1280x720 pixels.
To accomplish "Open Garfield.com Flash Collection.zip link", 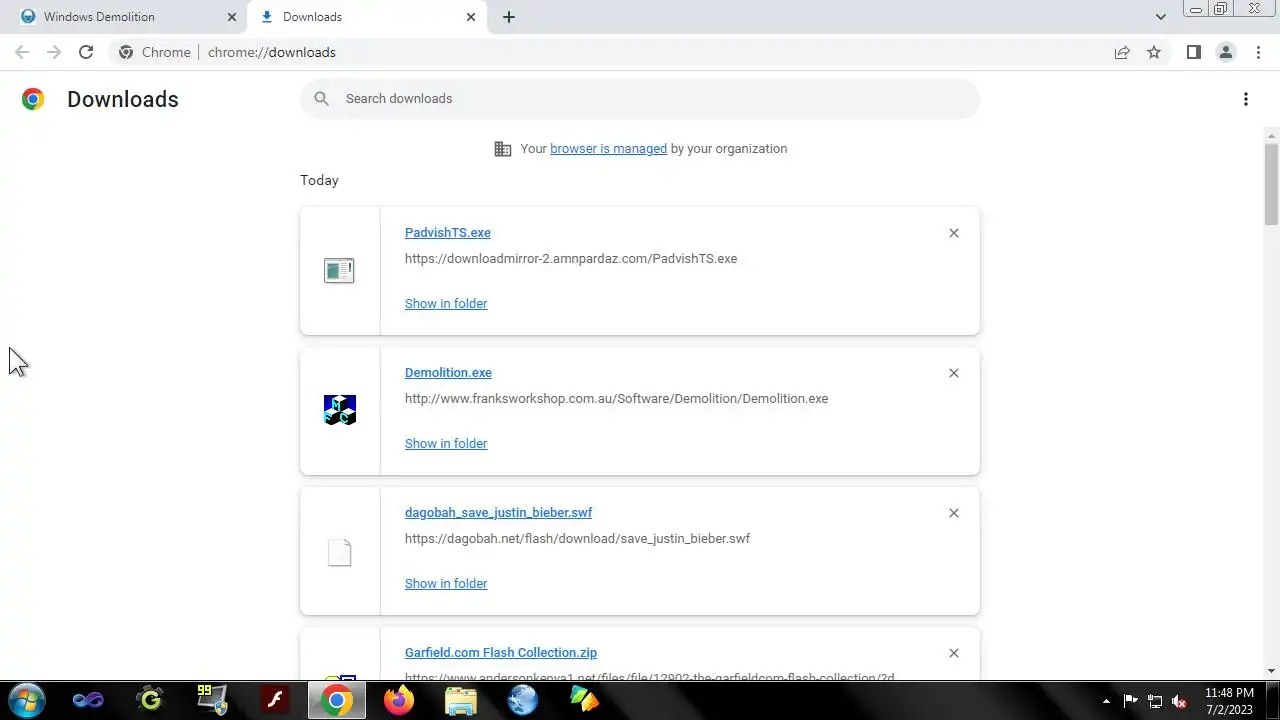I will [500, 652].
